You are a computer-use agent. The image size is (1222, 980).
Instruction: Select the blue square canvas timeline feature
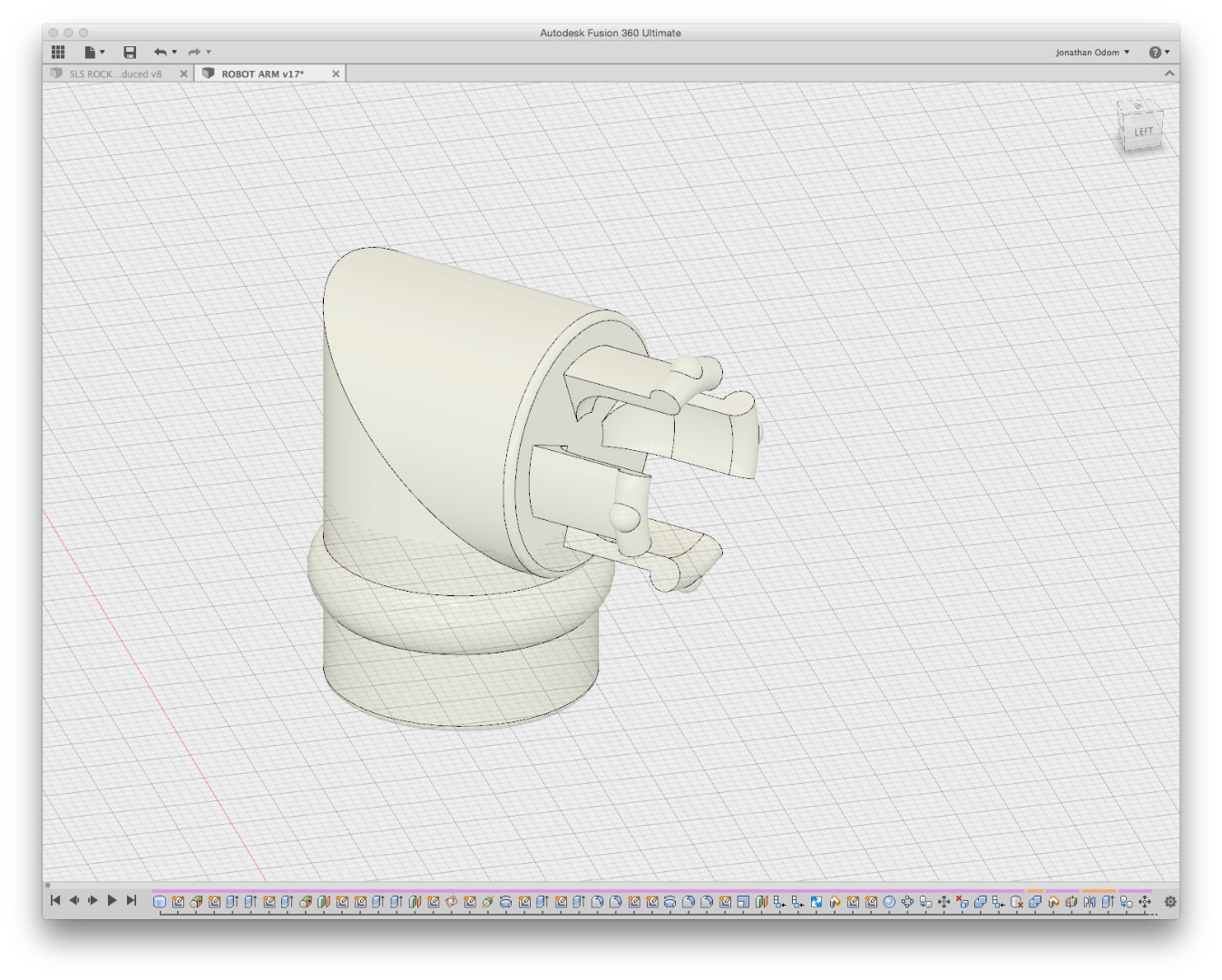click(x=816, y=901)
